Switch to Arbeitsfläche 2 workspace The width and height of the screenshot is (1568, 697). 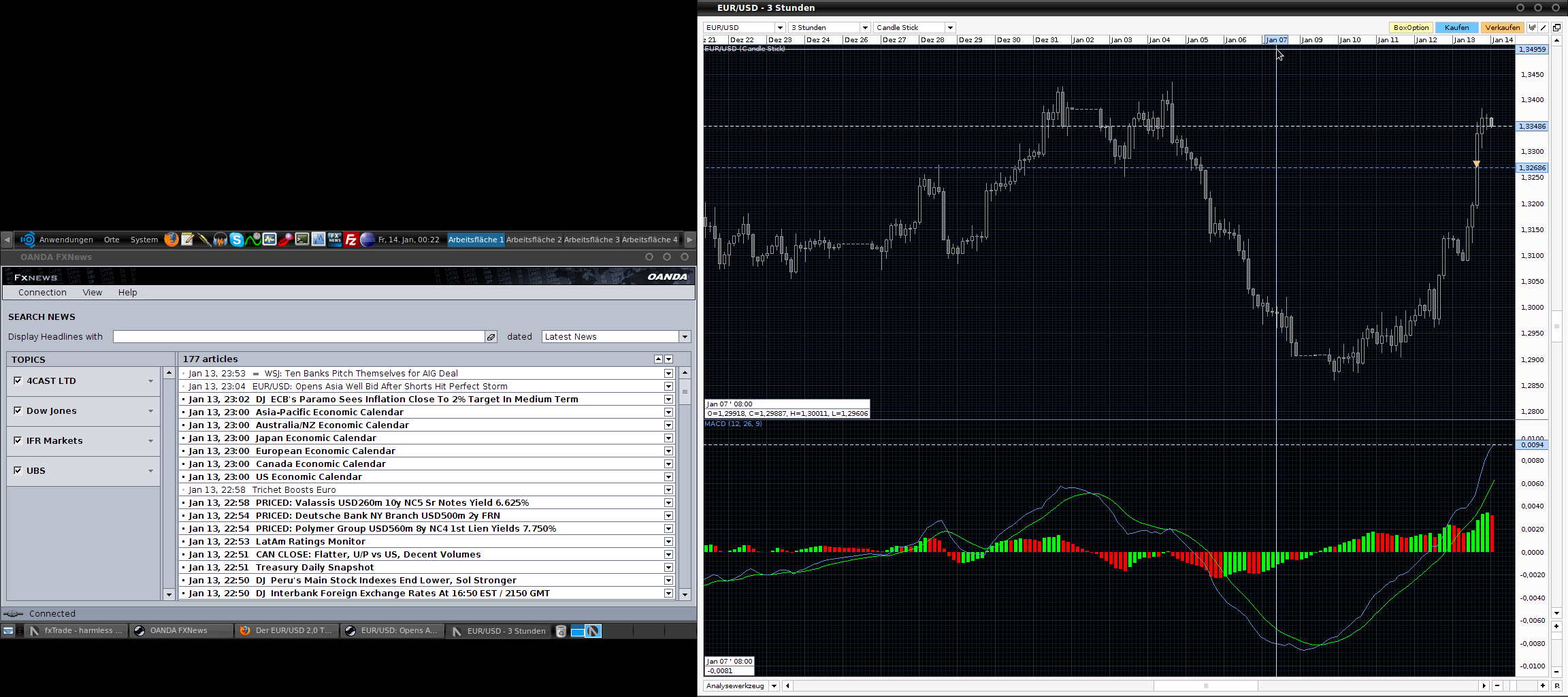[534, 239]
